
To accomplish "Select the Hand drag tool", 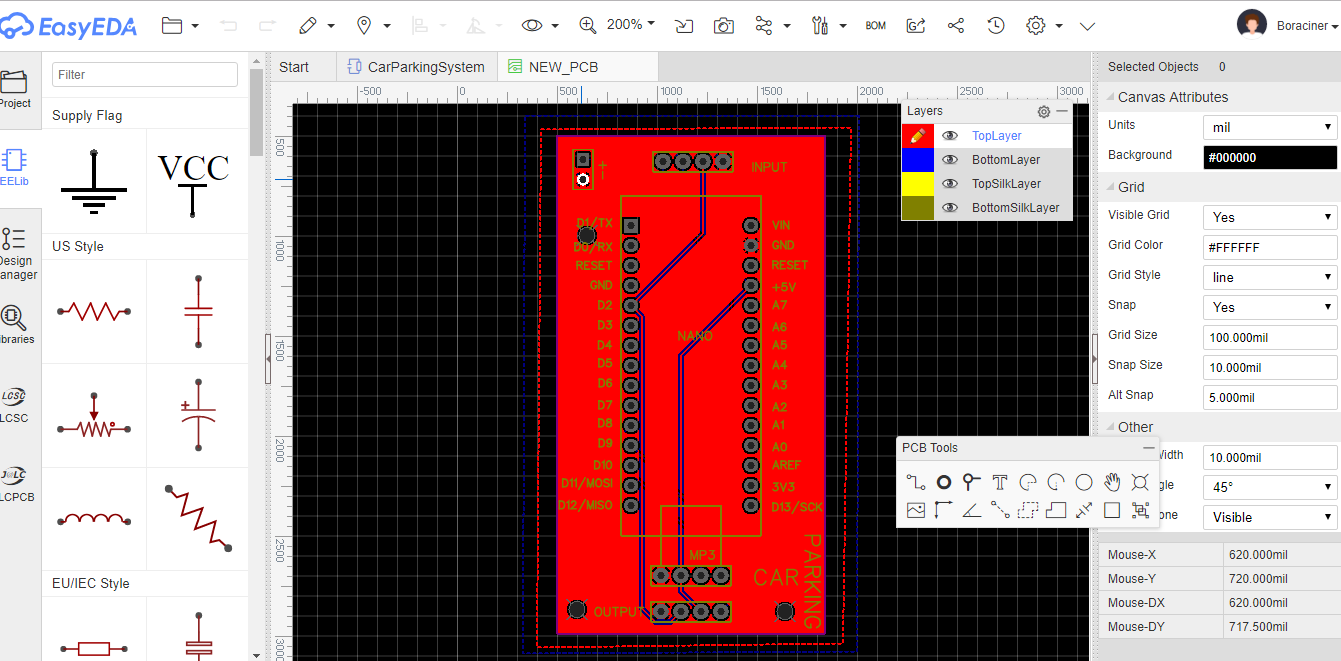I will [x=1112, y=481].
